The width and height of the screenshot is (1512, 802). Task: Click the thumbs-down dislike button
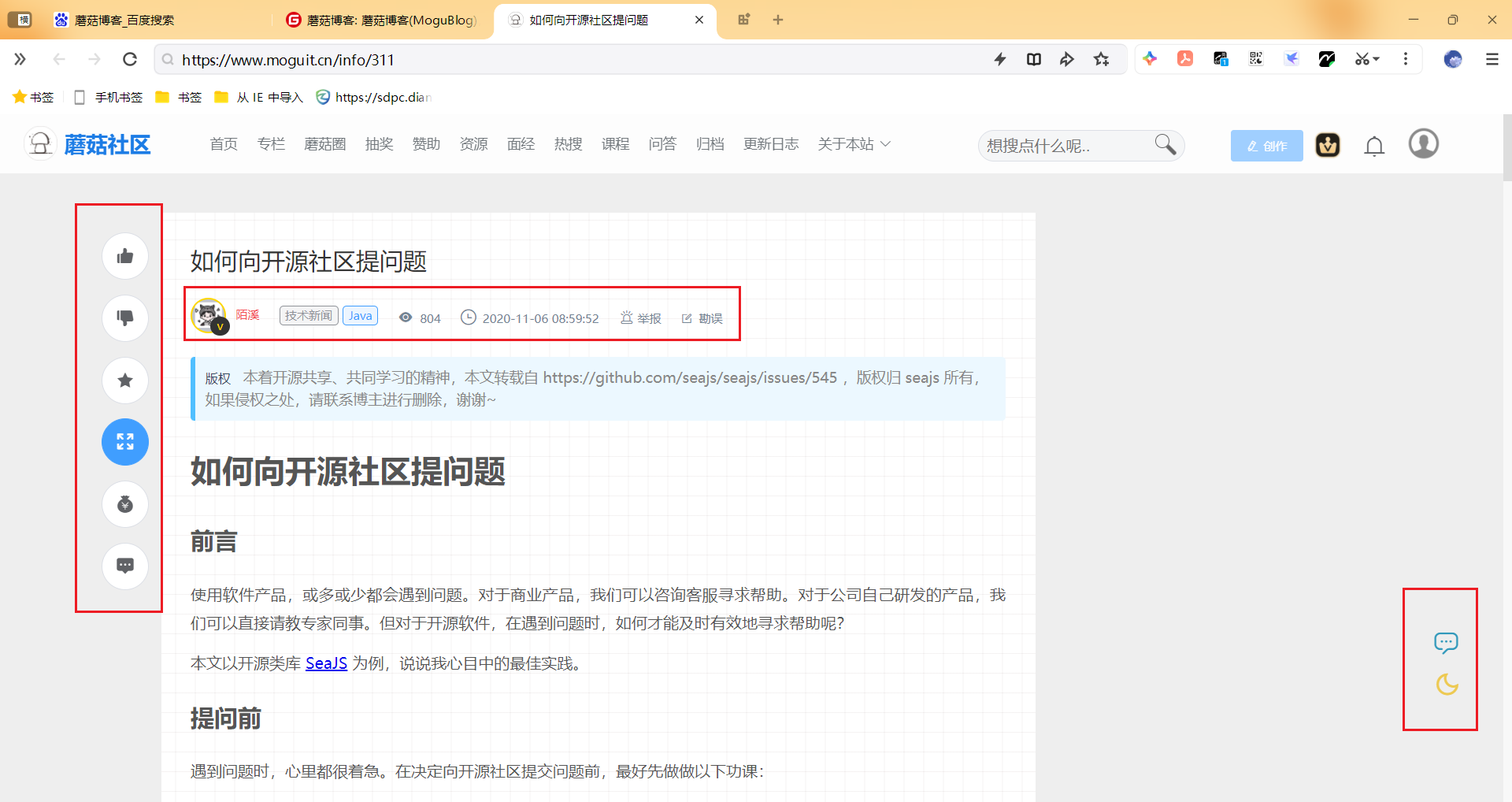125,318
